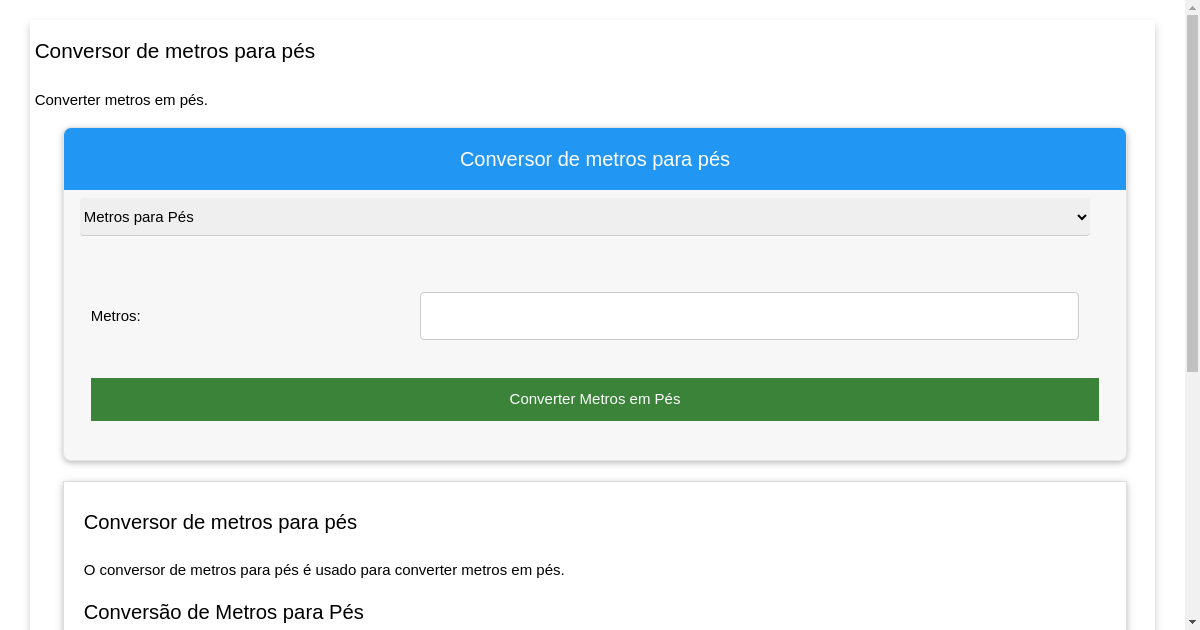Select the 'Metros:' label

[x=114, y=316]
